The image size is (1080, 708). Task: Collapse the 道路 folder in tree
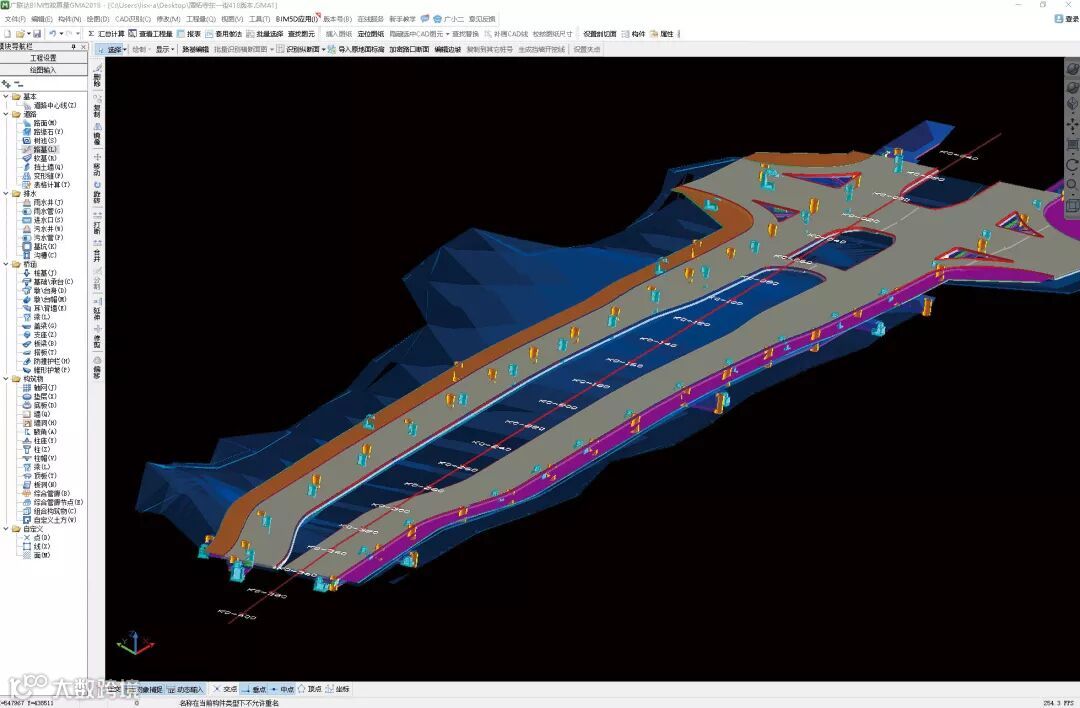coord(6,114)
